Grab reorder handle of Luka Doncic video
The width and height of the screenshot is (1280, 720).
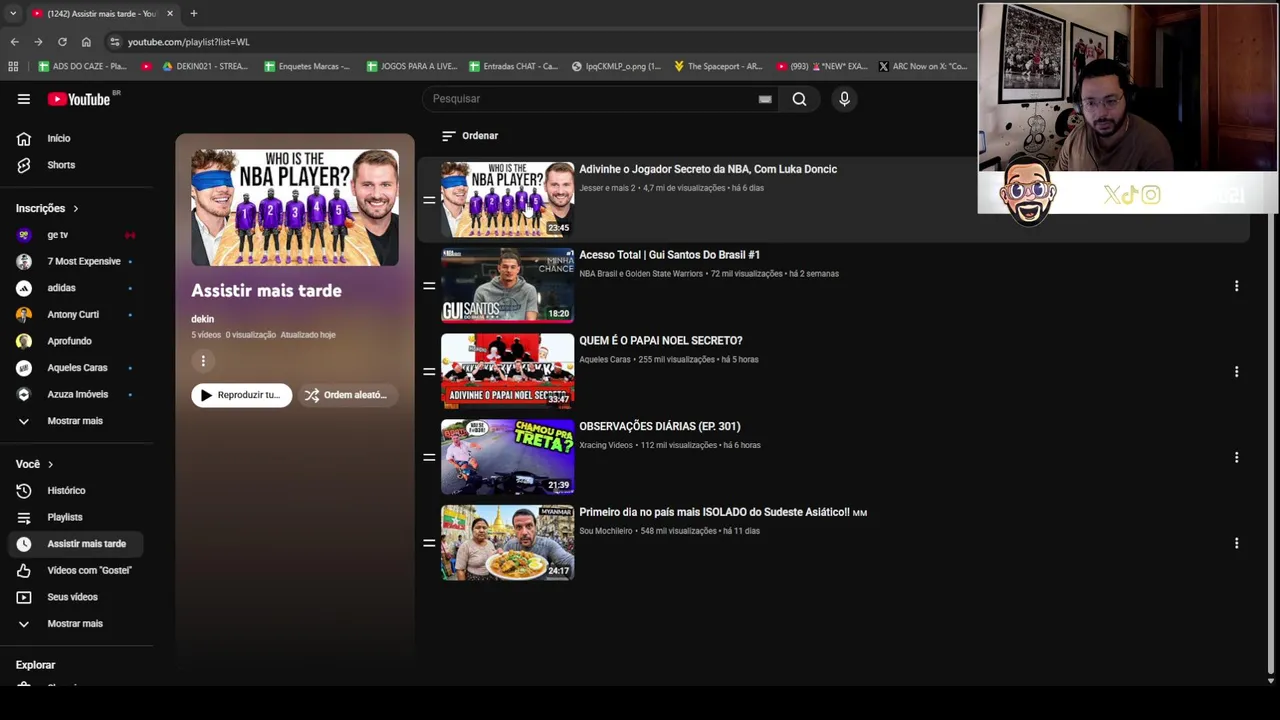(429, 200)
